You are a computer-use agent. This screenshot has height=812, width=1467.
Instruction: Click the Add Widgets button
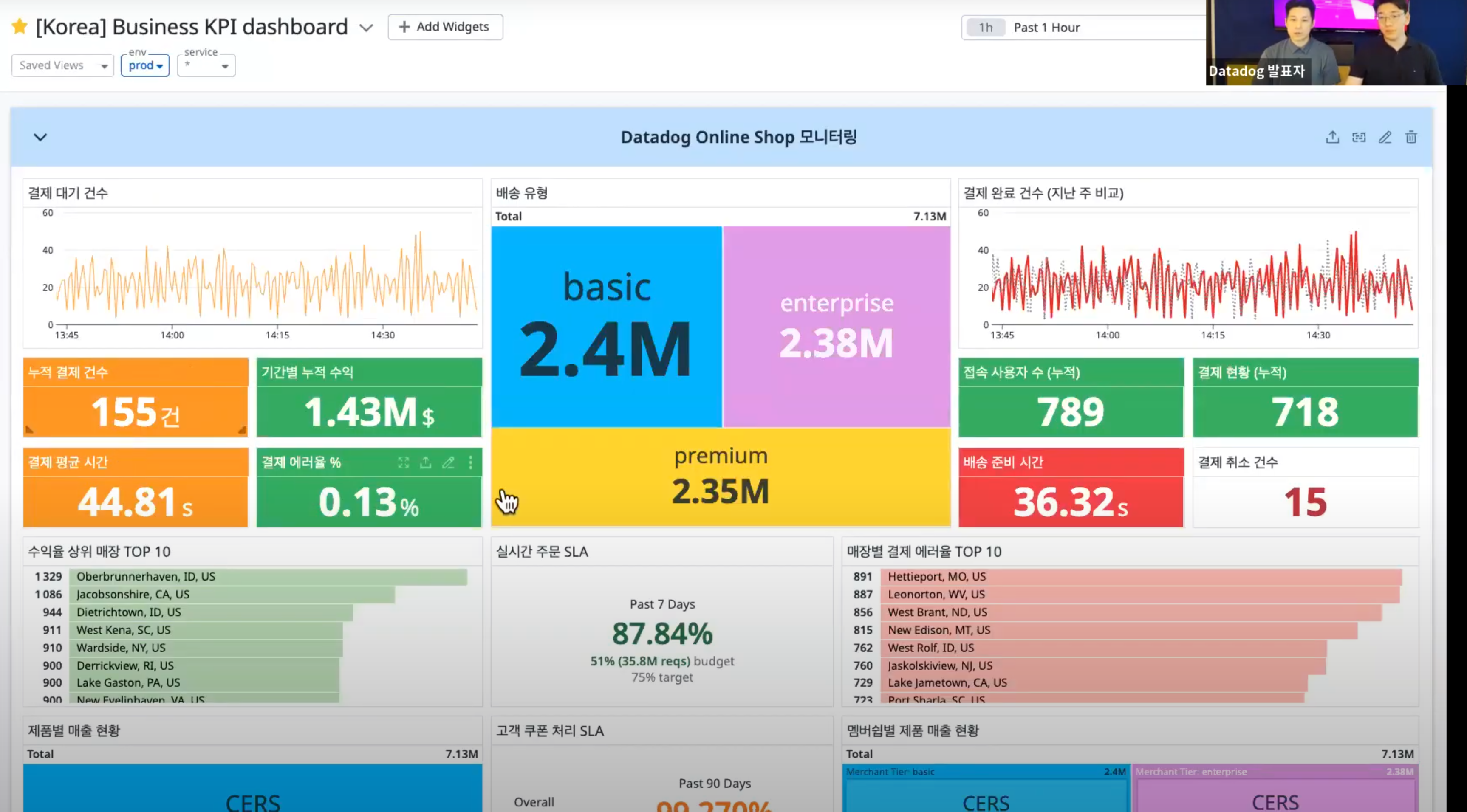(x=445, y=27)
